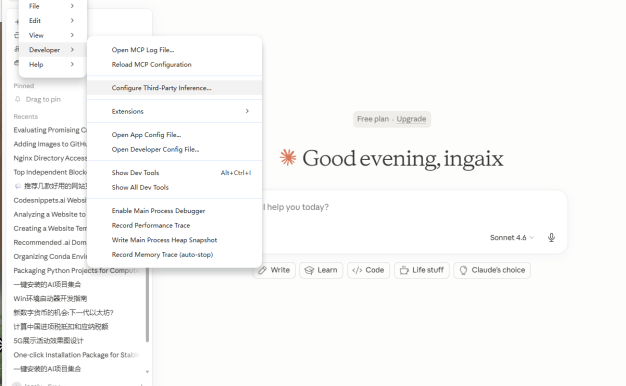Viewport: 626px width, 386px height.
Task: Select Show All Dev Tools
Action: [x=174, y=187]
